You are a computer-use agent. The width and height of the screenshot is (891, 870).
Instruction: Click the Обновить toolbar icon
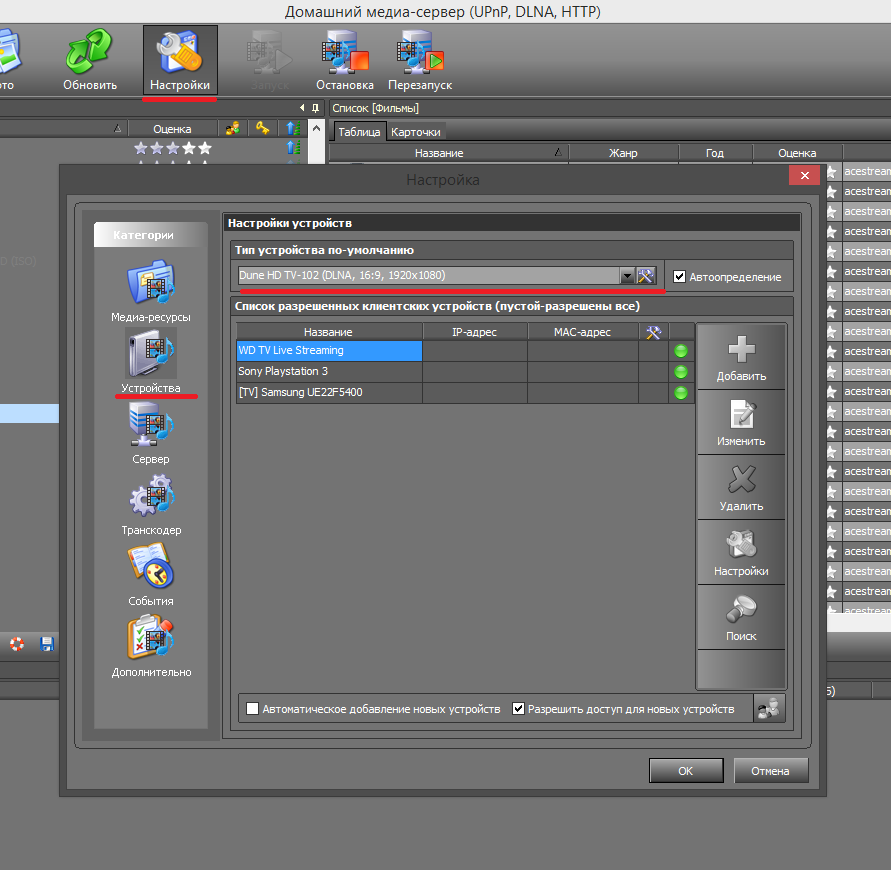(x=90, y=58)
